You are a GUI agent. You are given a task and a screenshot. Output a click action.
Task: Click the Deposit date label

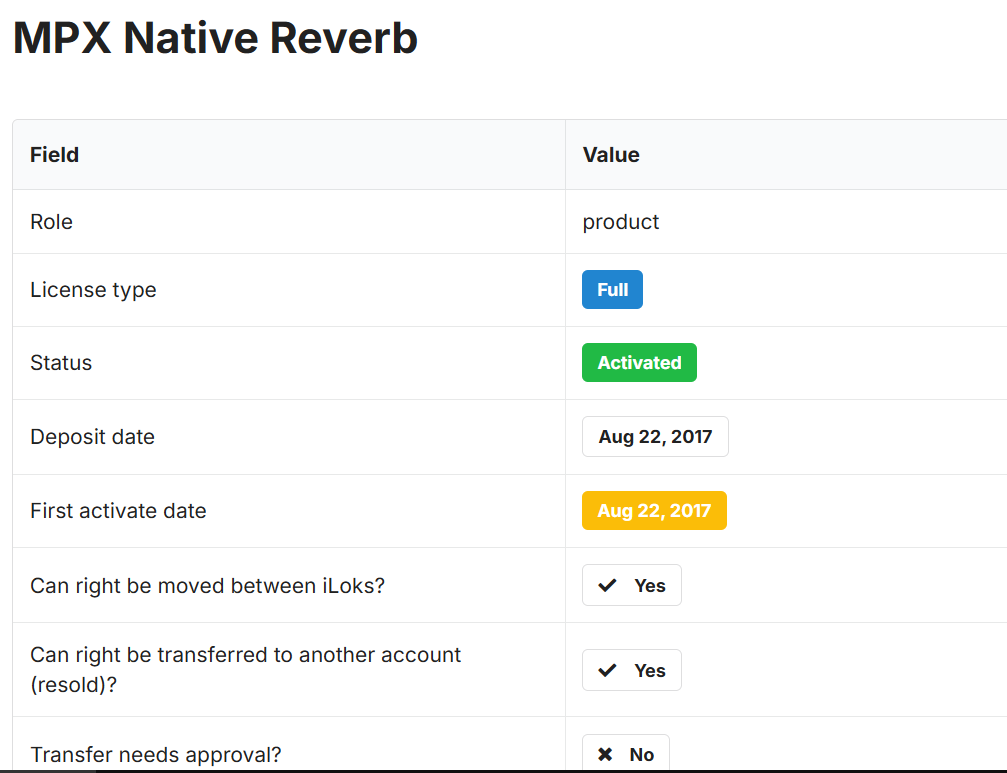pos(92,437)
